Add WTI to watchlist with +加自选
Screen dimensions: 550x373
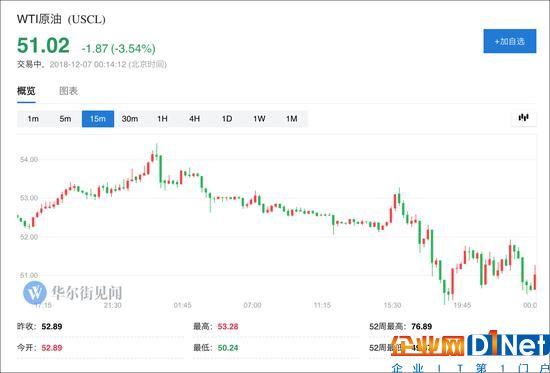[510, 41]
